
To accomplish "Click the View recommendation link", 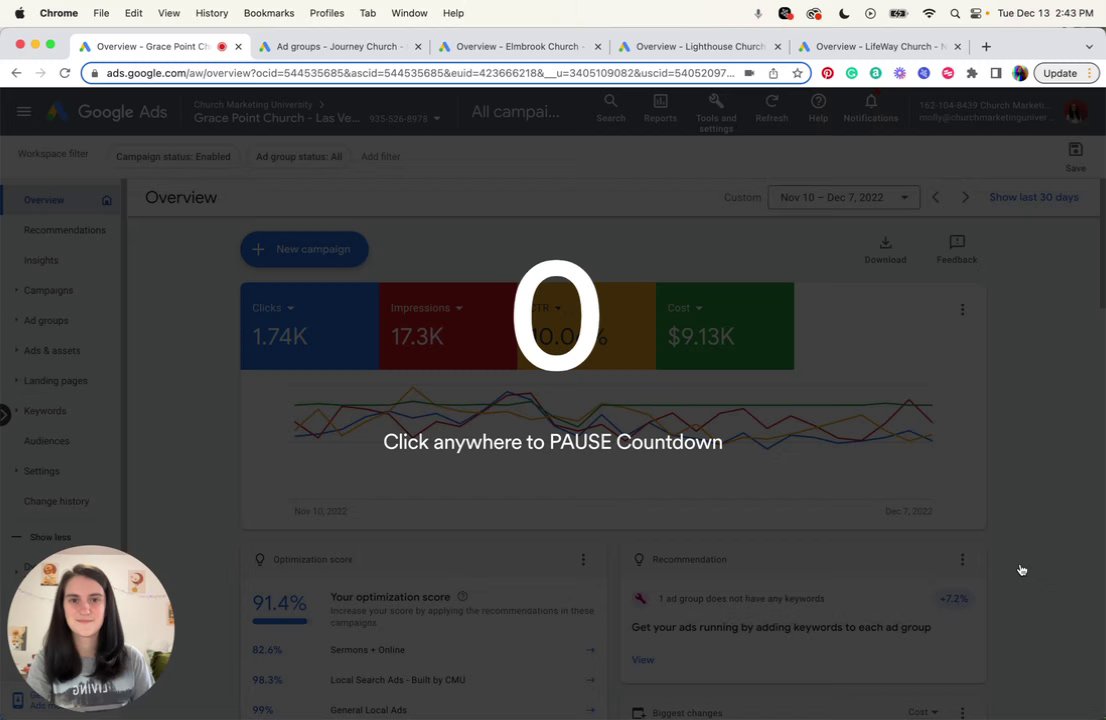I will [x=643, y=660].
